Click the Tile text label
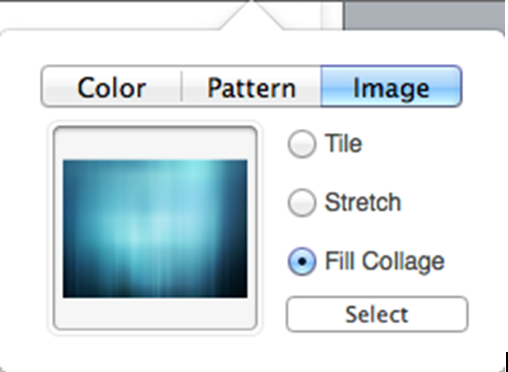 343,144
